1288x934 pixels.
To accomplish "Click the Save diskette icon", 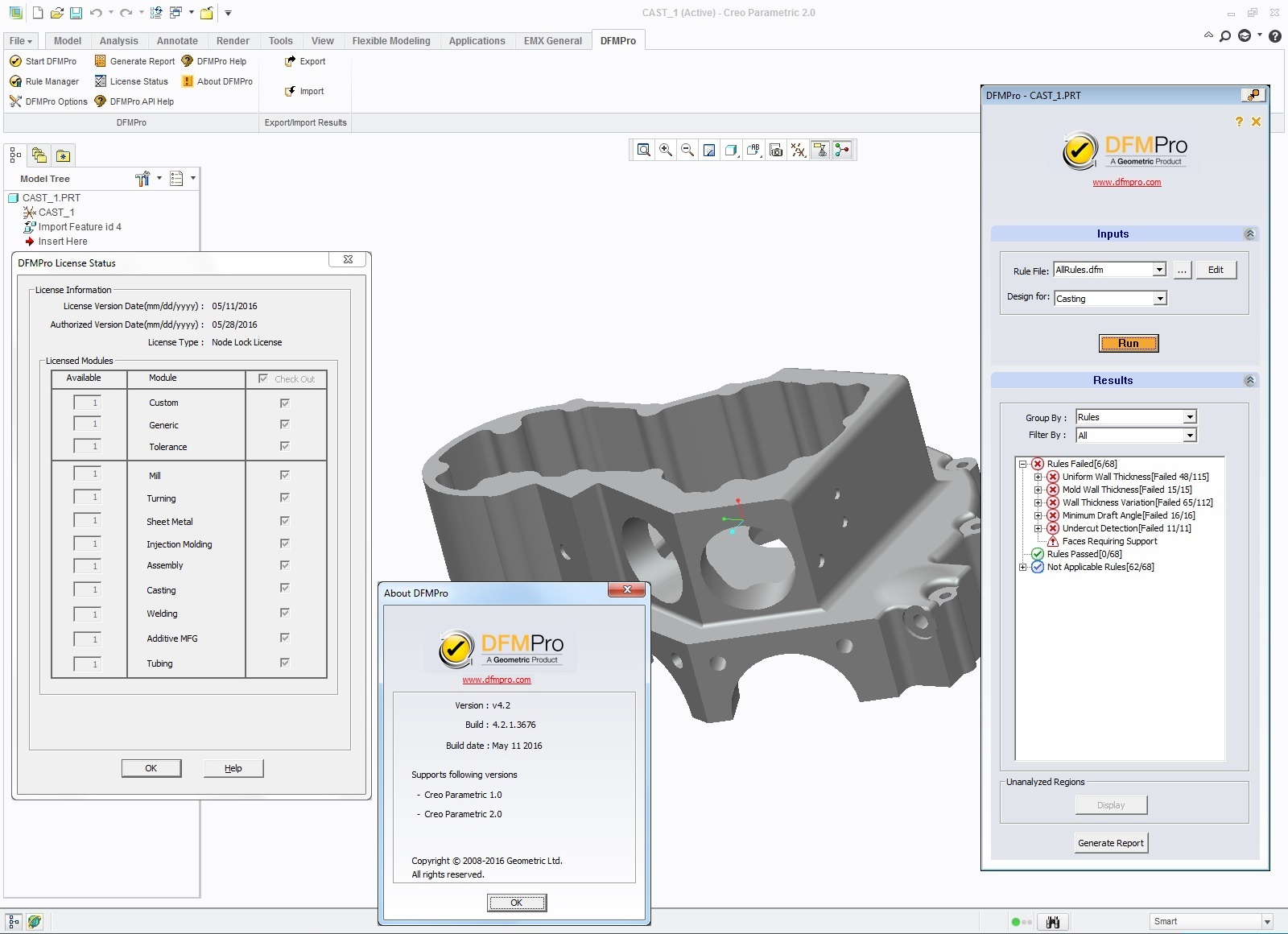I will [x=76, y=13].
